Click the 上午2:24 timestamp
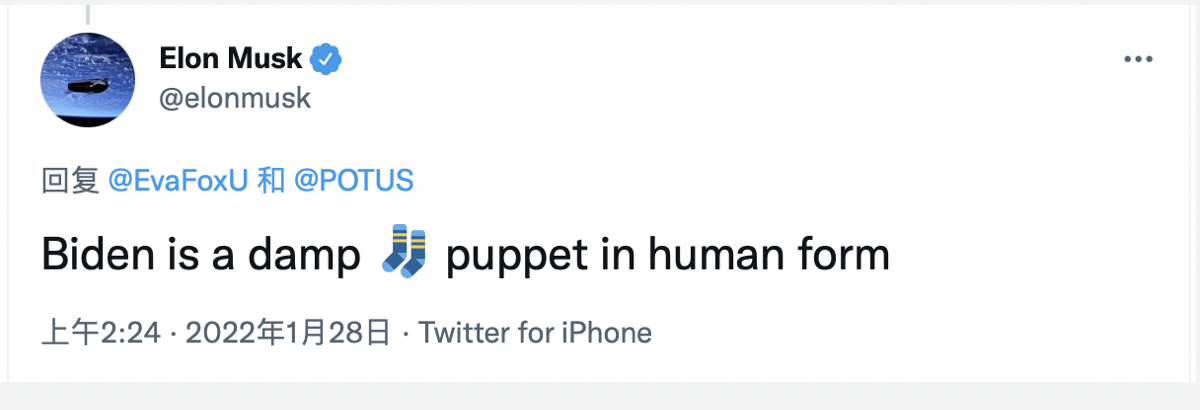The height and width of the screenshot is (410, 1200). pos(100,333)
